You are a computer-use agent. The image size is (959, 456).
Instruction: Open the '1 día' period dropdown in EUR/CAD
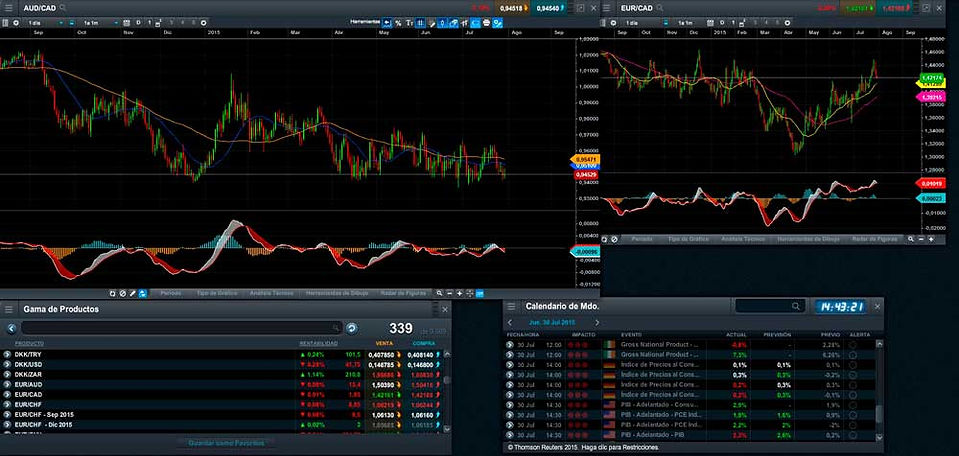tap(639, 23)
